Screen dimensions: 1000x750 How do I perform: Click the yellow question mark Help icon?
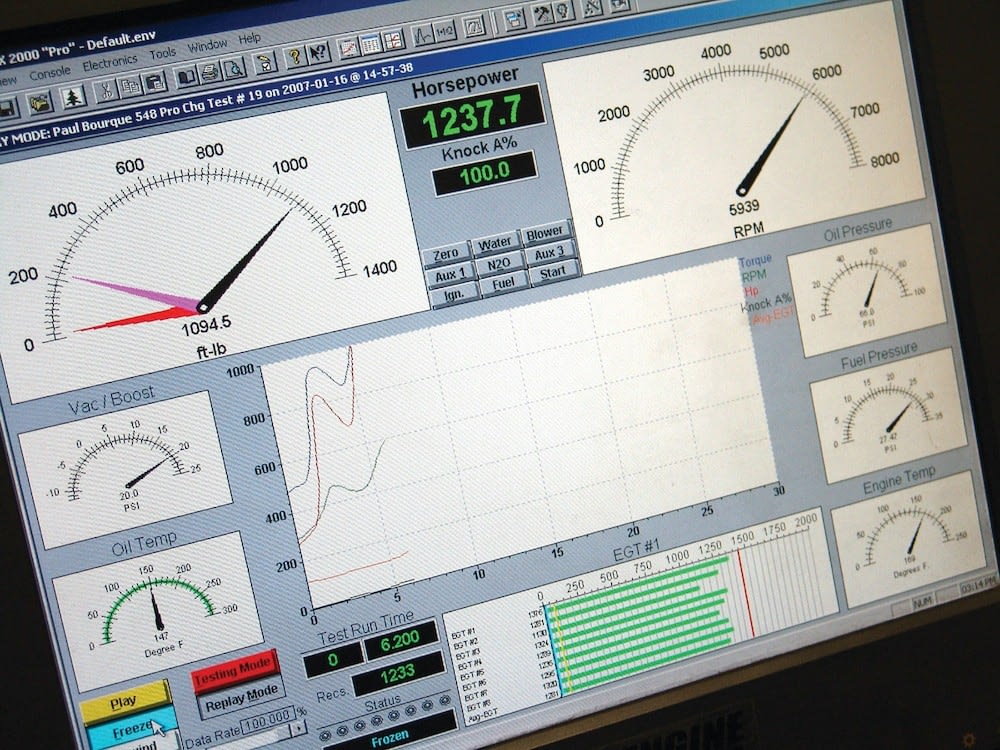click(x=295, y=57)
